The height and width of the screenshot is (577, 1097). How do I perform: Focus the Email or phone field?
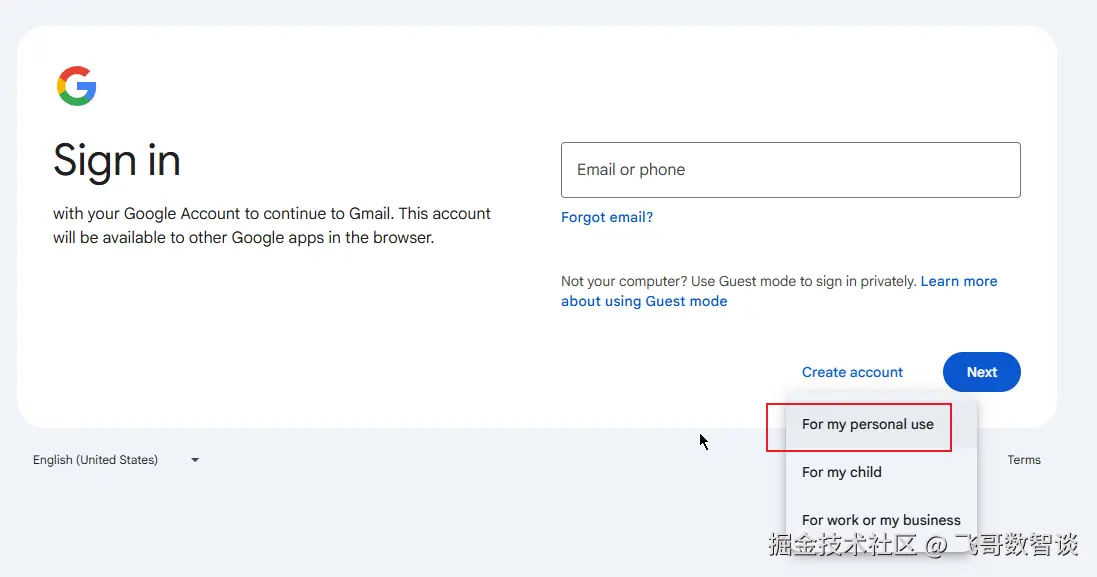tap(791, 170)
